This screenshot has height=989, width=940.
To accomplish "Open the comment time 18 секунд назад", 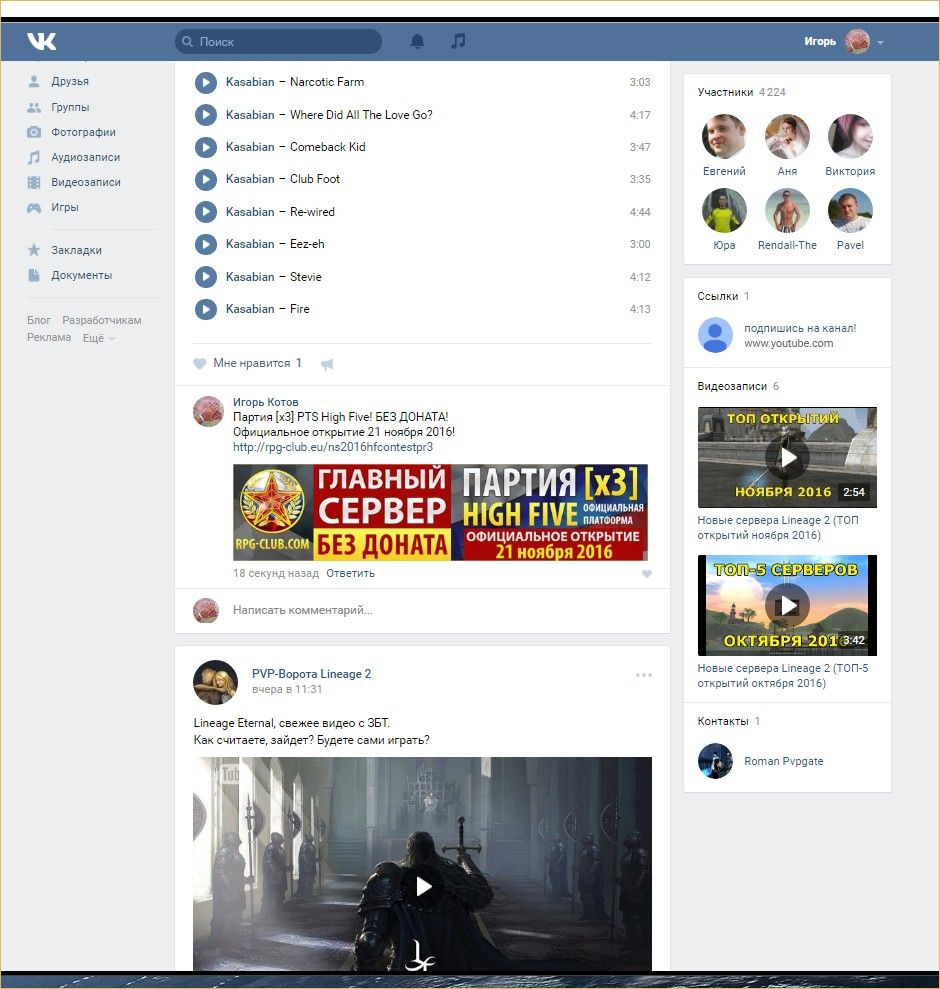I will [x=276, y=573].
